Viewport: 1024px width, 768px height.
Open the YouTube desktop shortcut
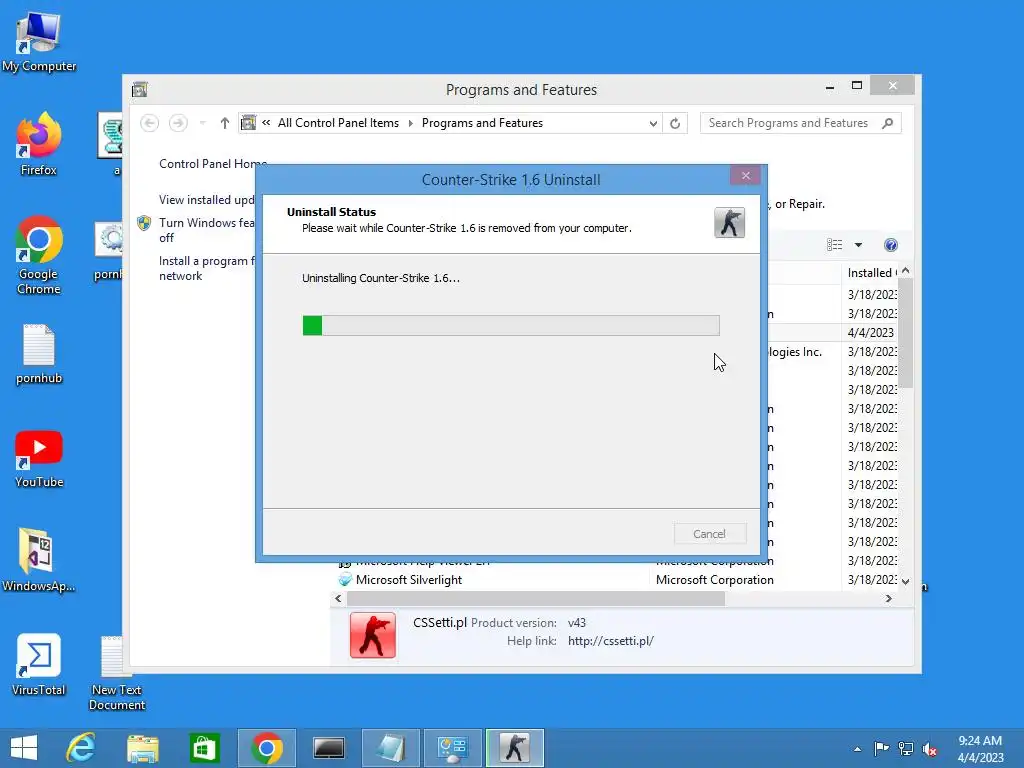[x=39, y=459]
